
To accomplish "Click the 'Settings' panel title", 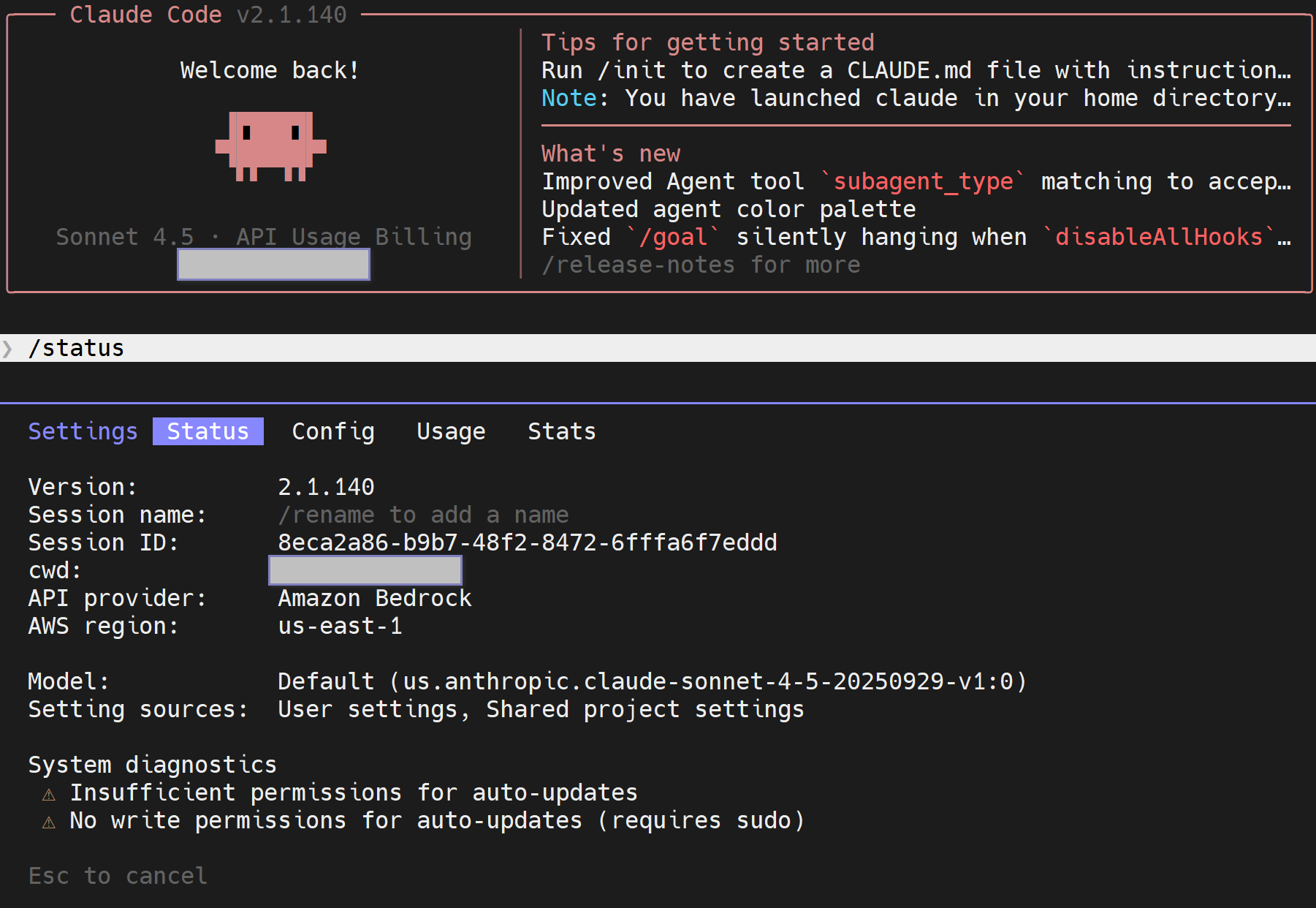I will click(83, 431).
